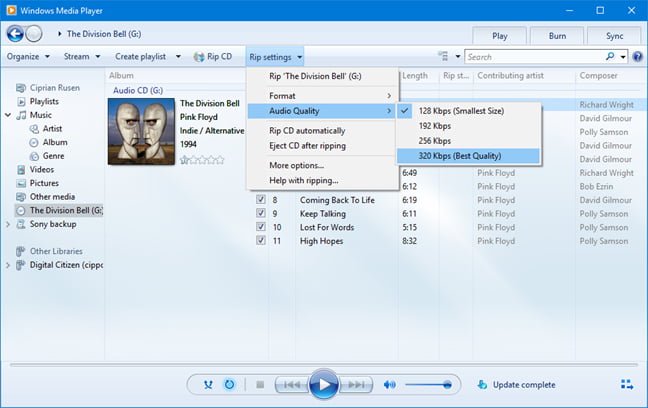The image size is (648, 408).
Task: Toggle Eject CD after ripping
Action: click(x=322, y=146)
